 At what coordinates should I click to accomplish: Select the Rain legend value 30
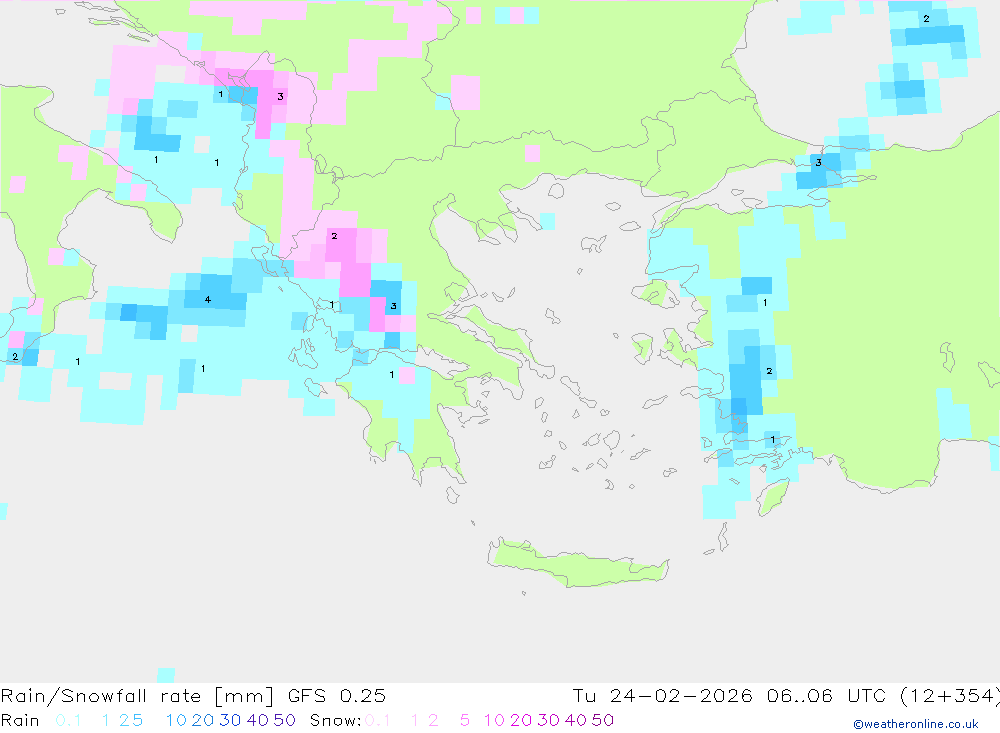(230, 720)
